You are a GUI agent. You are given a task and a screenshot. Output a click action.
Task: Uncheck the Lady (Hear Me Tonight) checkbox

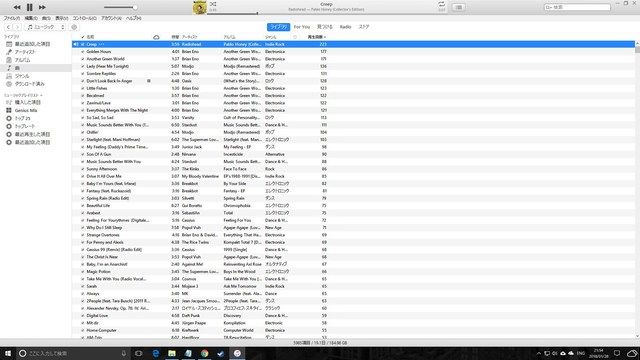(82, 67)
